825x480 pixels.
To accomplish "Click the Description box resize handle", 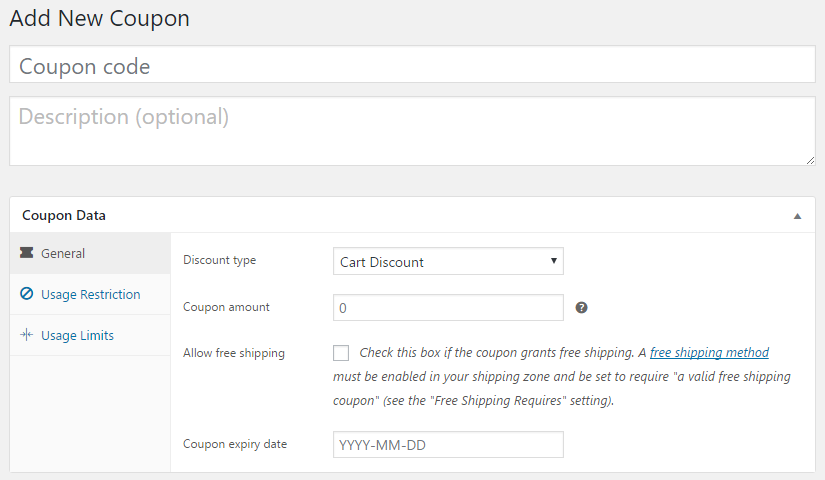I will click(x=810, y=160).
